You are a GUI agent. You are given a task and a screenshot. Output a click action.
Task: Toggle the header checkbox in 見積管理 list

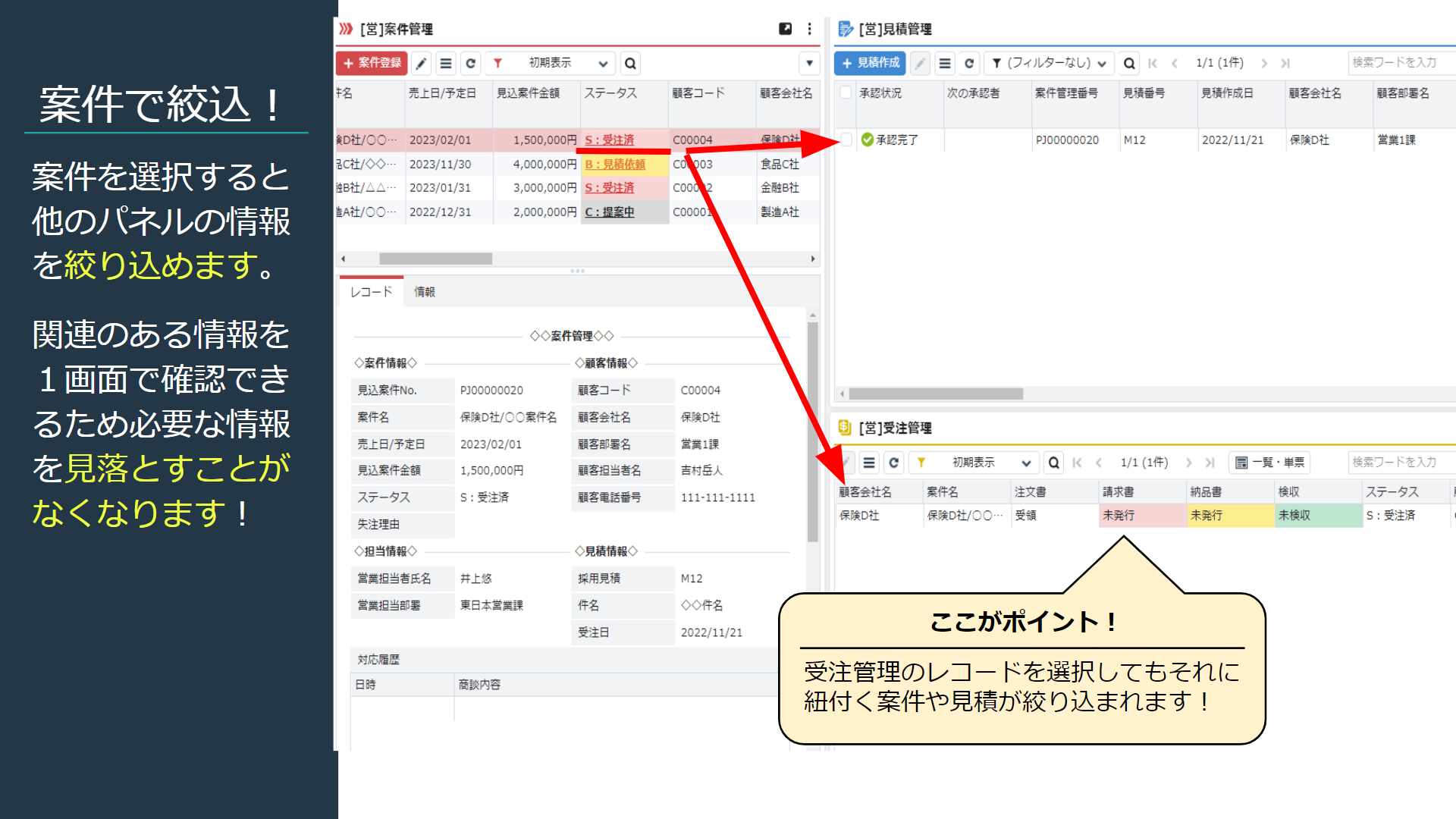(844, 93)
